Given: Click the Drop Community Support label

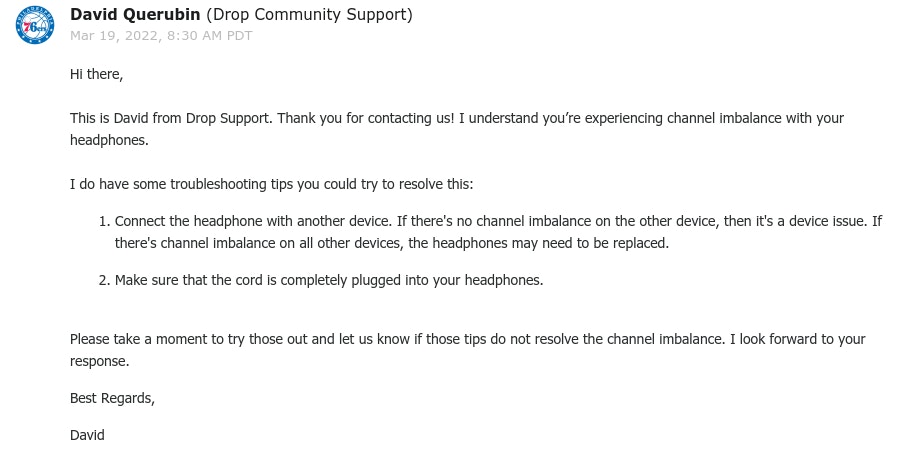Looking at the screenshot, I should point(308,15).
